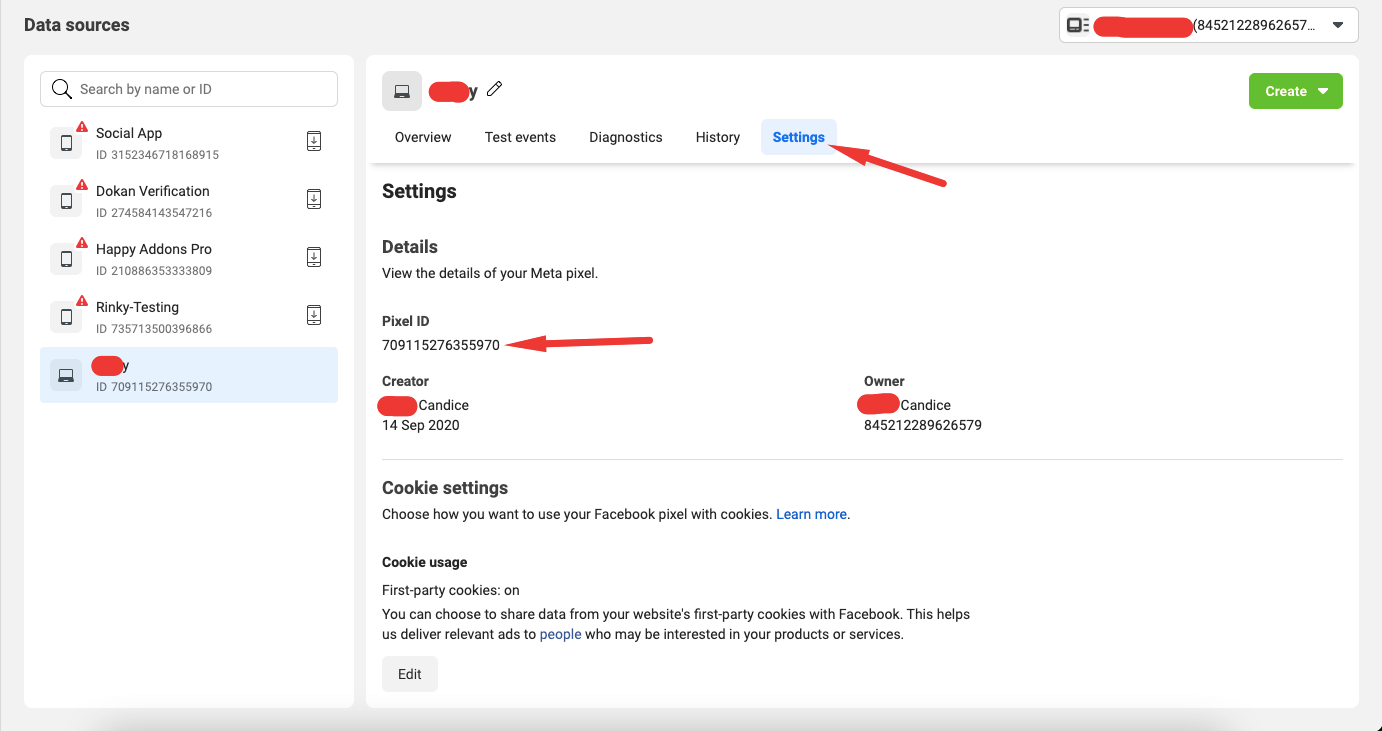Open the business account selector dropdown

[1338, 26]
